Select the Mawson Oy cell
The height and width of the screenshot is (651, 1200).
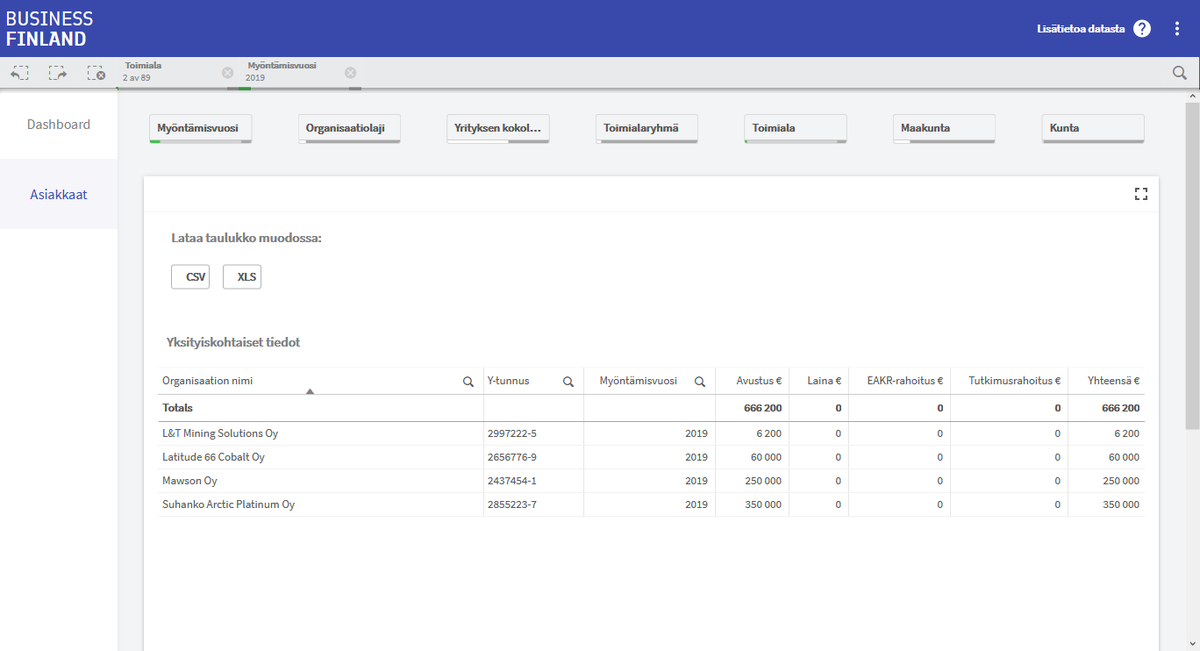(x=189, y=481)
